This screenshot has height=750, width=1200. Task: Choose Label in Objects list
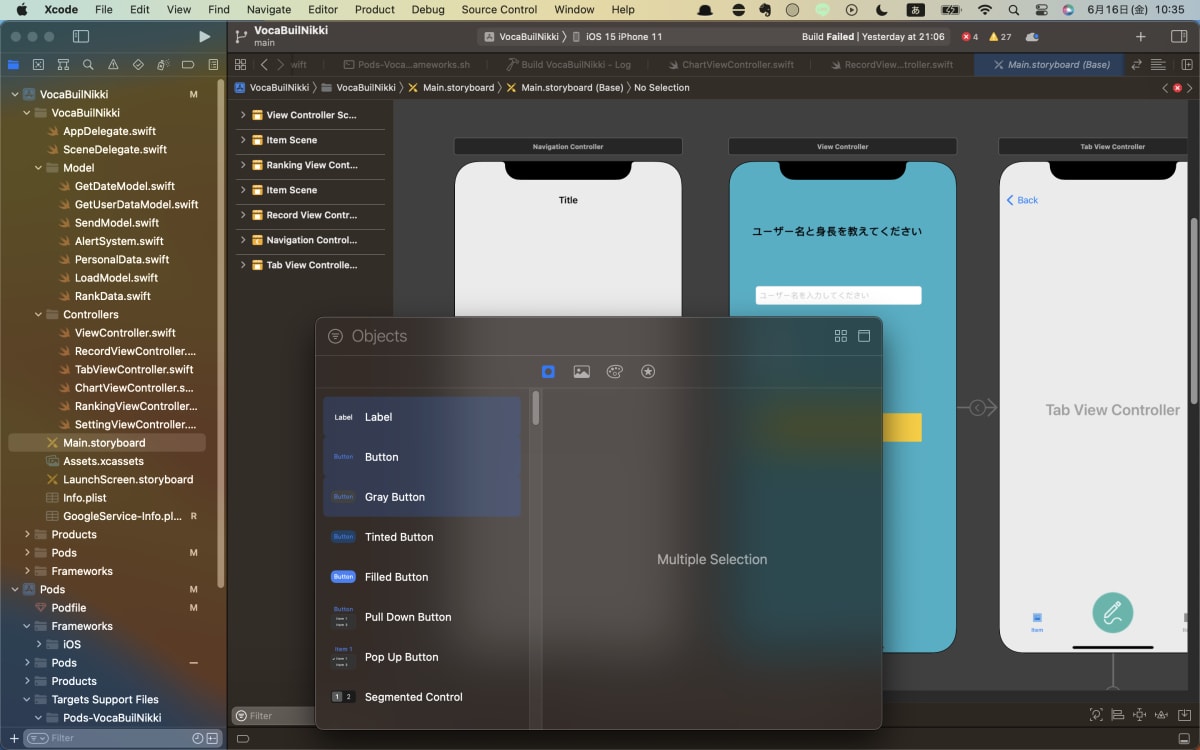(x=422, y=417)
